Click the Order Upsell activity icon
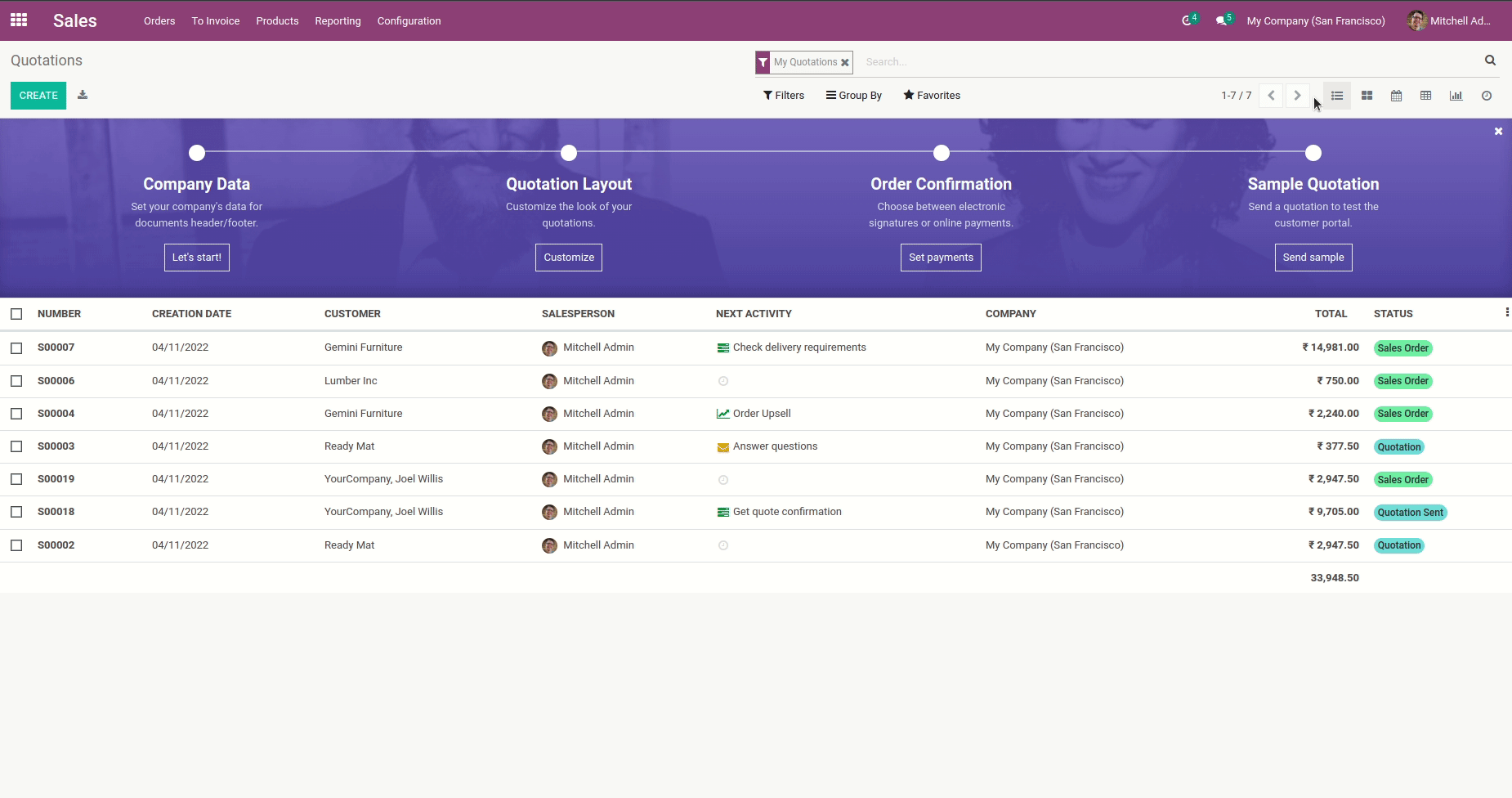Image resolution: width=1512 pixels, height=798 pixels. (x=722, y=414)
